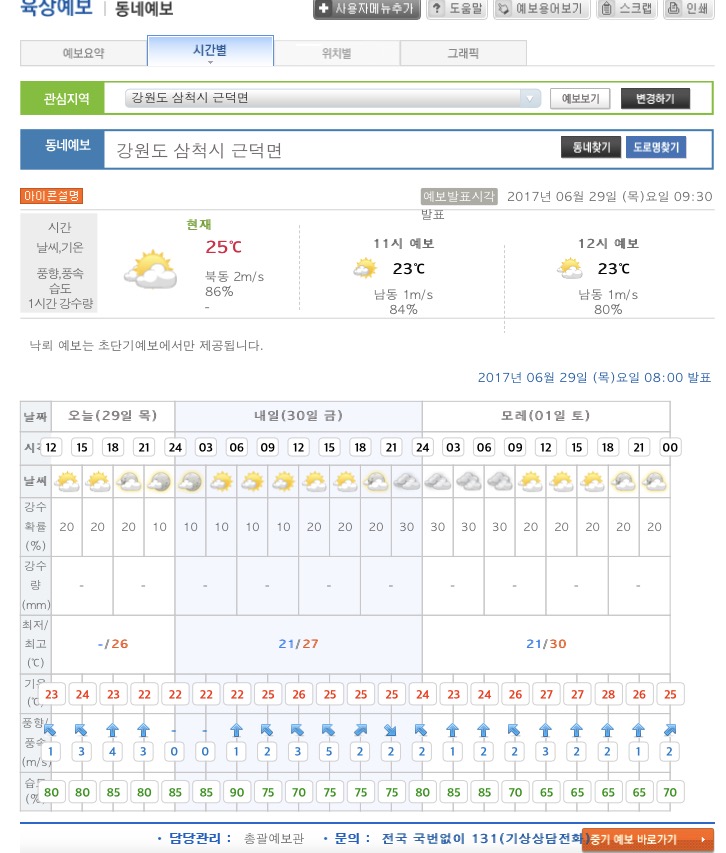Follow the 중기 예보 바로가기 link
Image resolution: width=726 pixels, height=853 pixels.
click(648, 839)
